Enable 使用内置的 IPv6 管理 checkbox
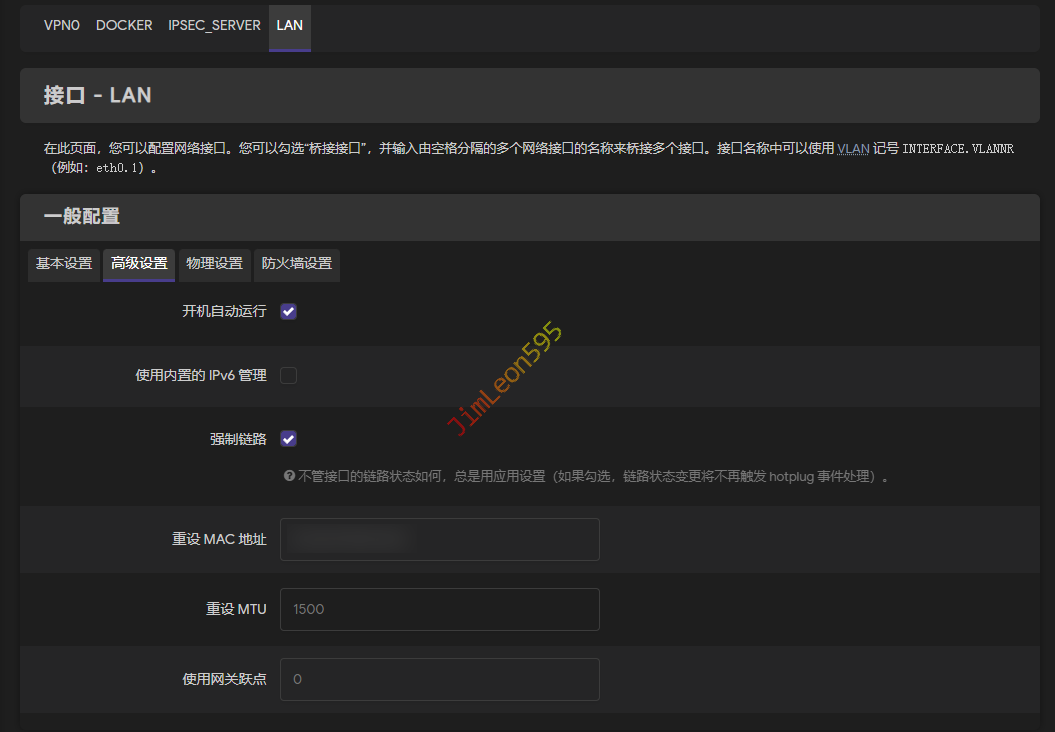 point(289,375)
